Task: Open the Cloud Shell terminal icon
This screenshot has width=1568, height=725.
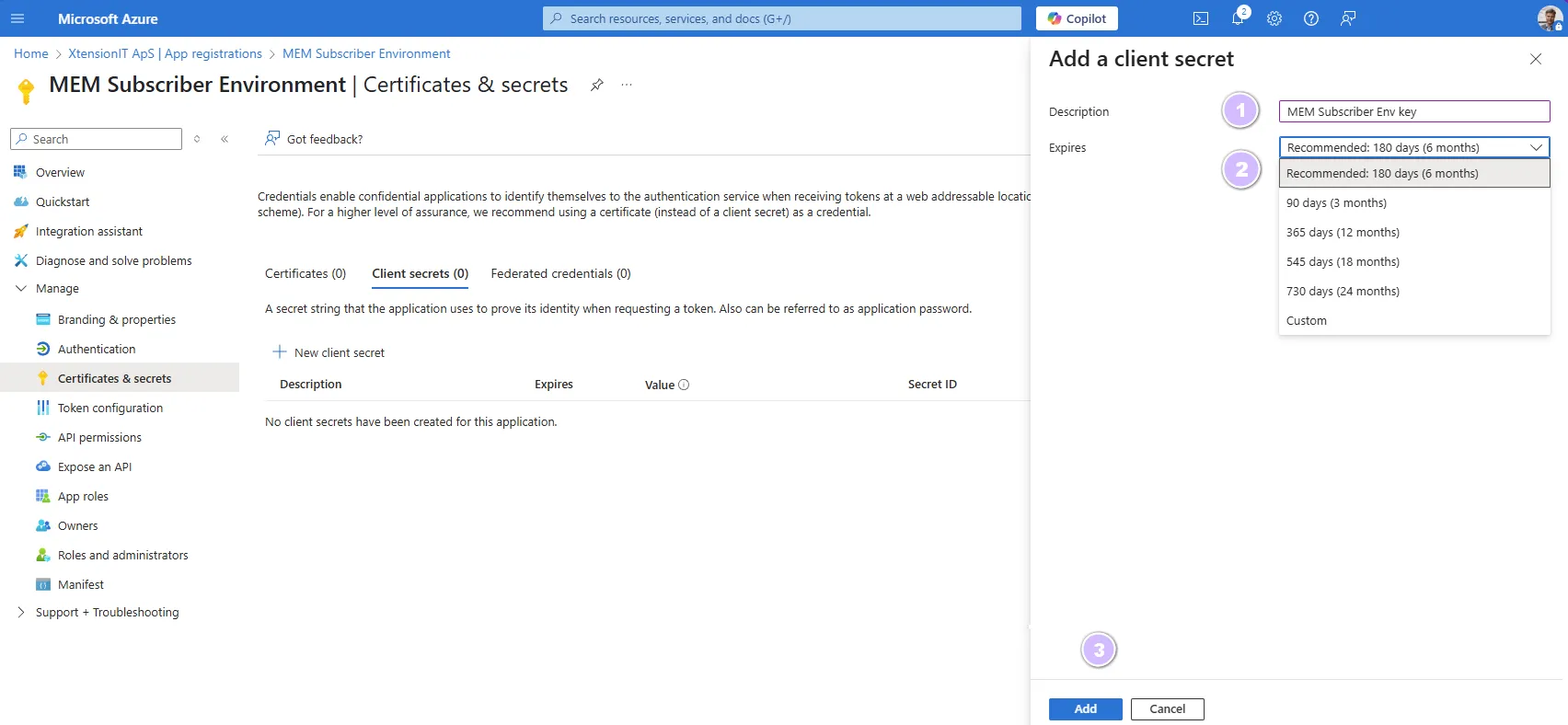Action: [1201, 18]
